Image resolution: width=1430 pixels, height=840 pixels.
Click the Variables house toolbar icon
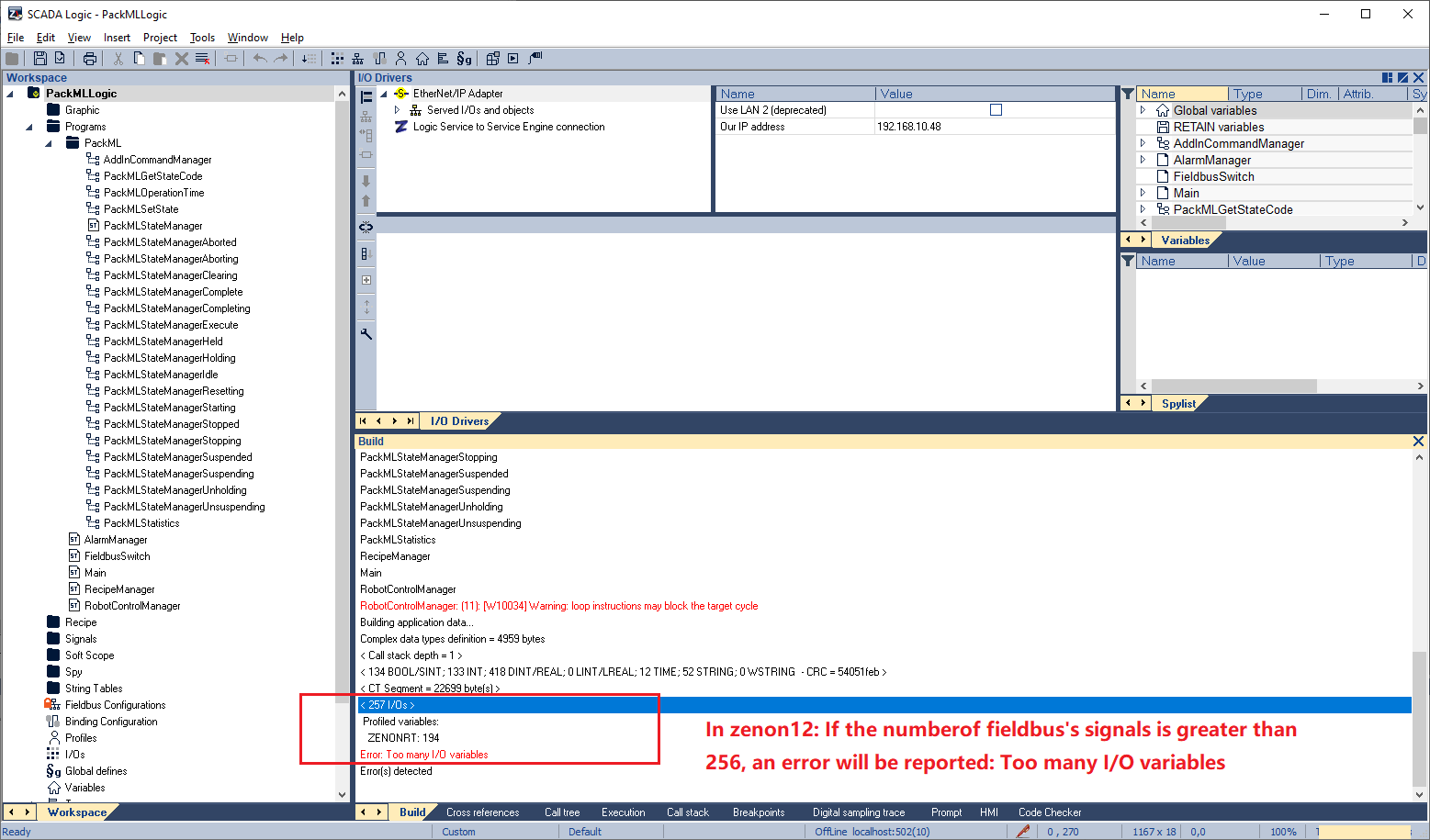click(x=422, y=59)
